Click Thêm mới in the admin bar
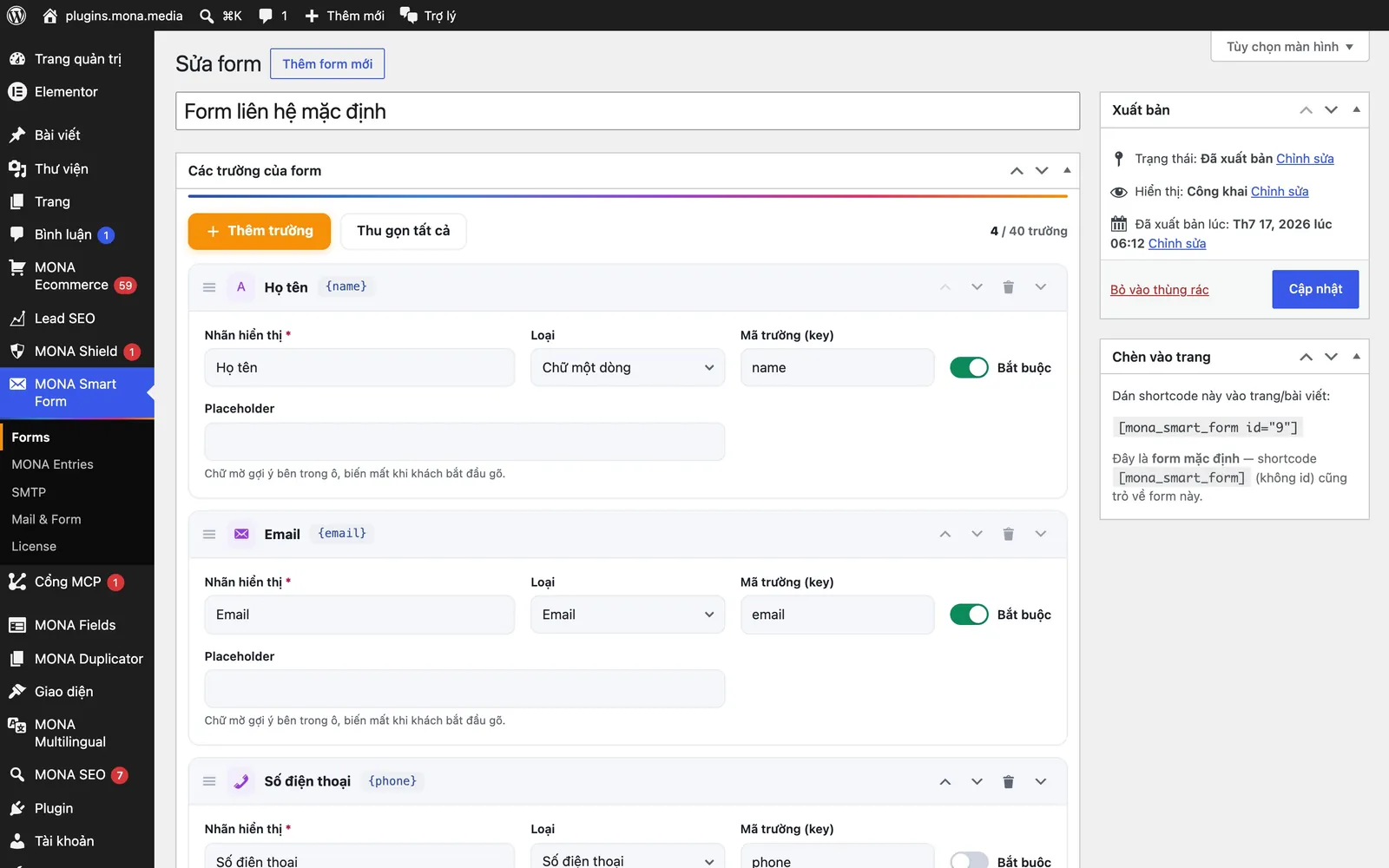Viewport: 1389px width, 868px height. pyautogui.click(x=345, y=16)
